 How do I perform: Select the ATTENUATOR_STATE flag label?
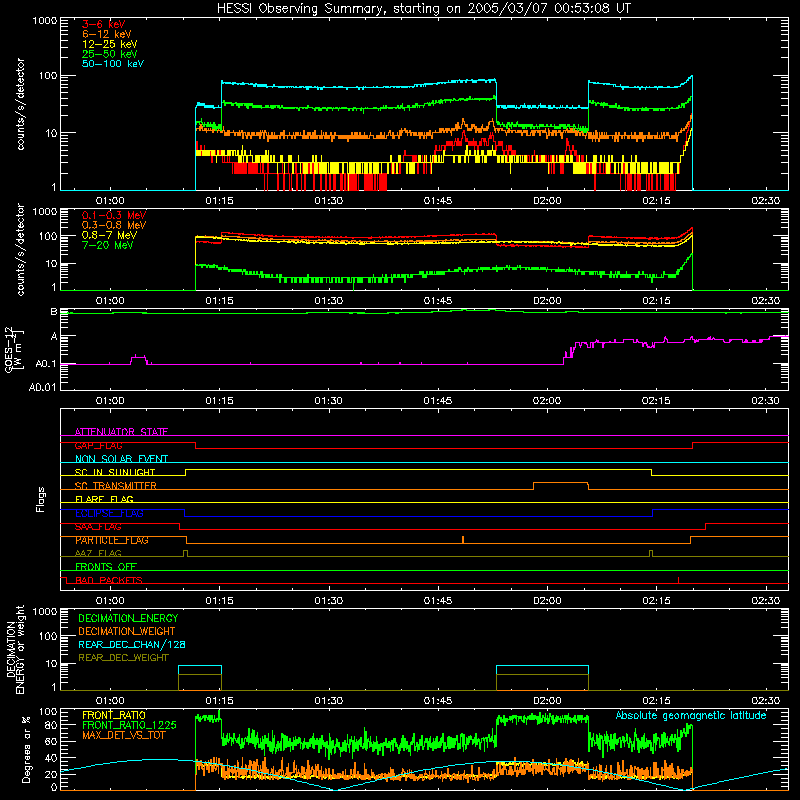tap(121, 432)
